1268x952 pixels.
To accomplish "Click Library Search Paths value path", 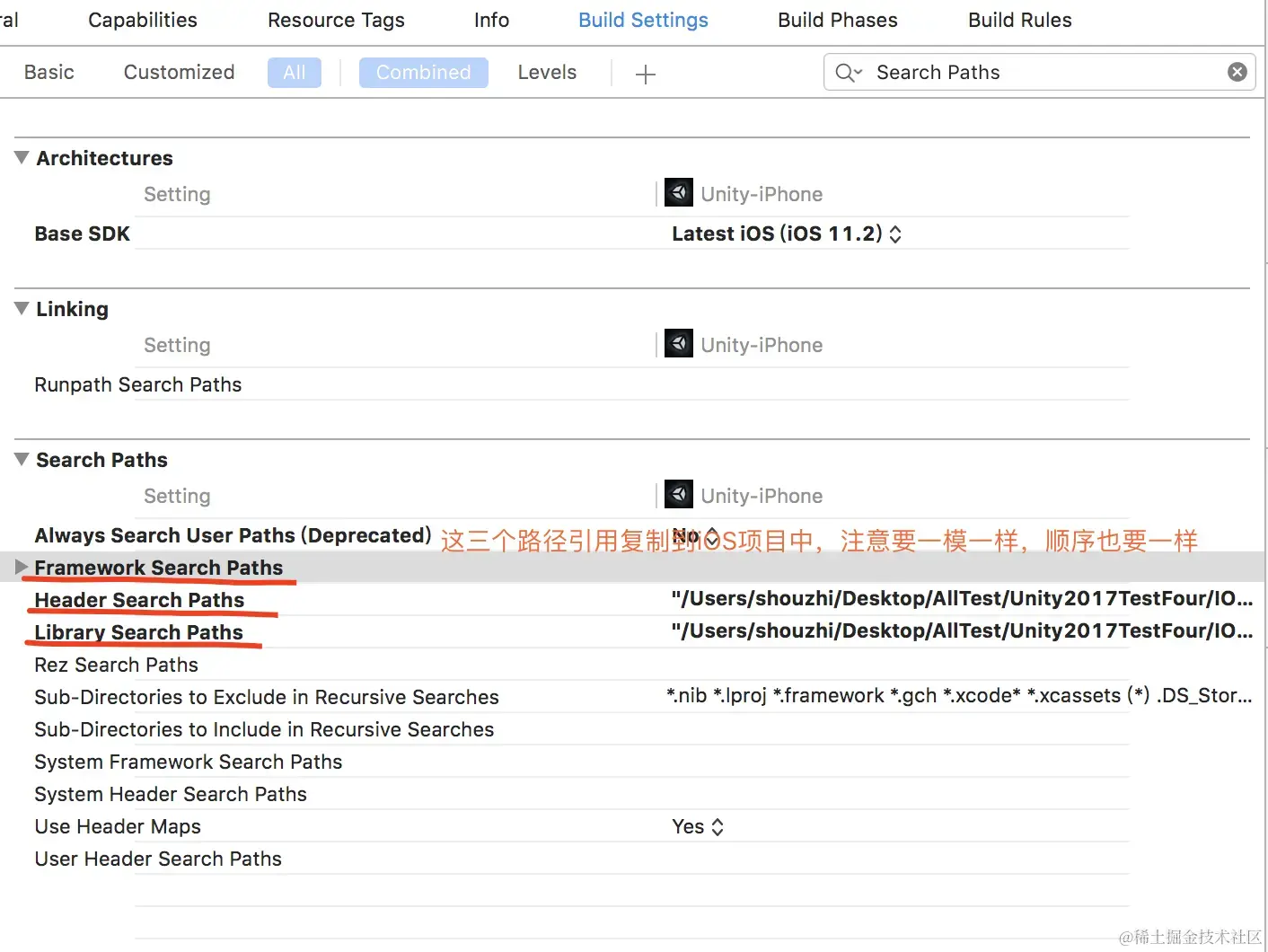I will [962, 631].
